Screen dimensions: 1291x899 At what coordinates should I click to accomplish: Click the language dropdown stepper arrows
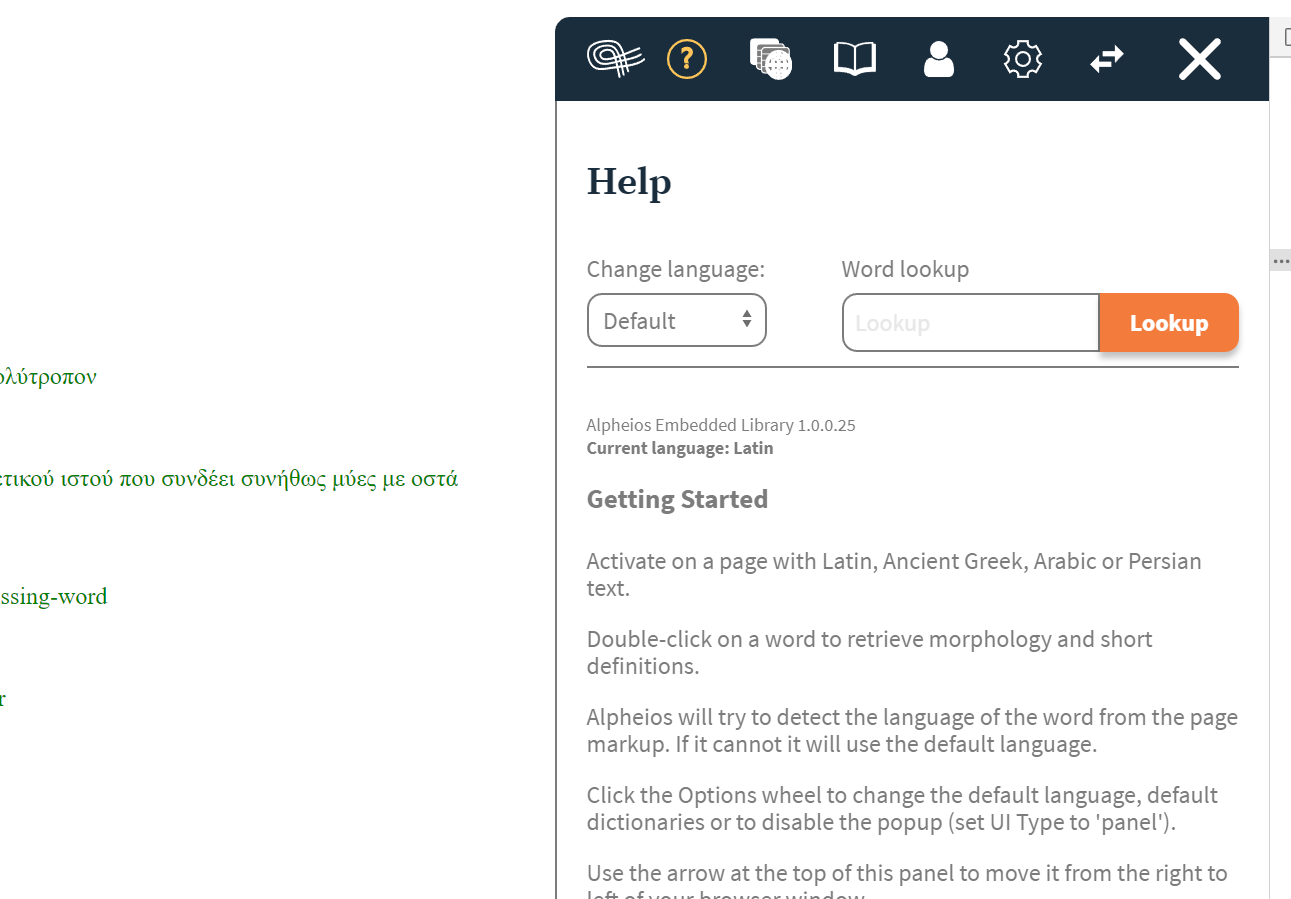[x=746, y=320]
